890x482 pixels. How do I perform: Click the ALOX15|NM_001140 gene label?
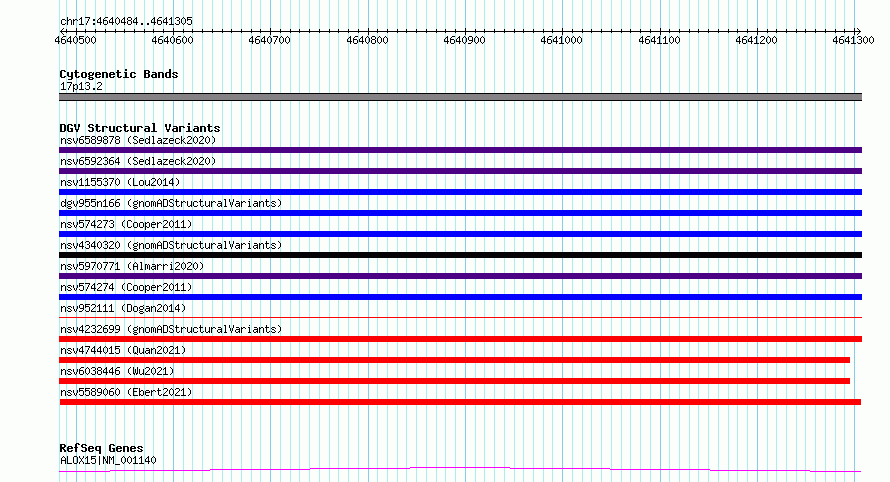[108, 460]
